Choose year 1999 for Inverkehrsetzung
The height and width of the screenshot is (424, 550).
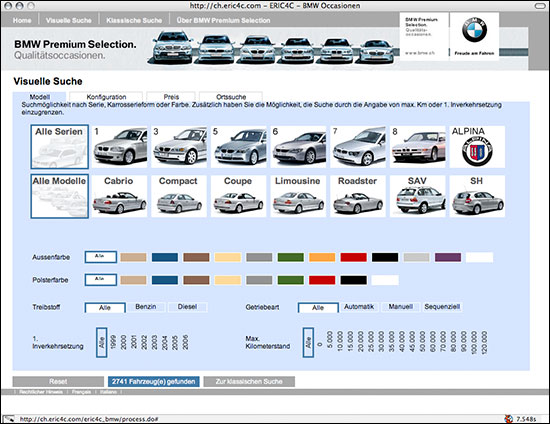[x=113, y=342]
